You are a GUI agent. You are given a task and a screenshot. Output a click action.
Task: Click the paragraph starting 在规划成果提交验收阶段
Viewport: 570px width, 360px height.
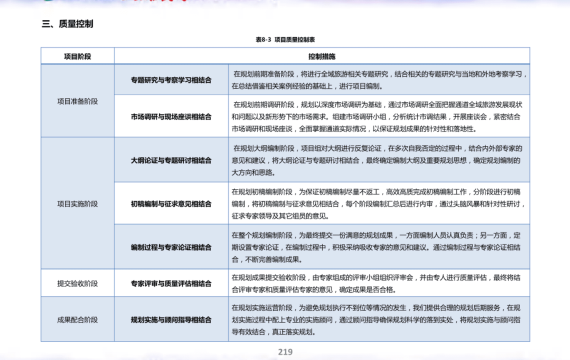376,283
